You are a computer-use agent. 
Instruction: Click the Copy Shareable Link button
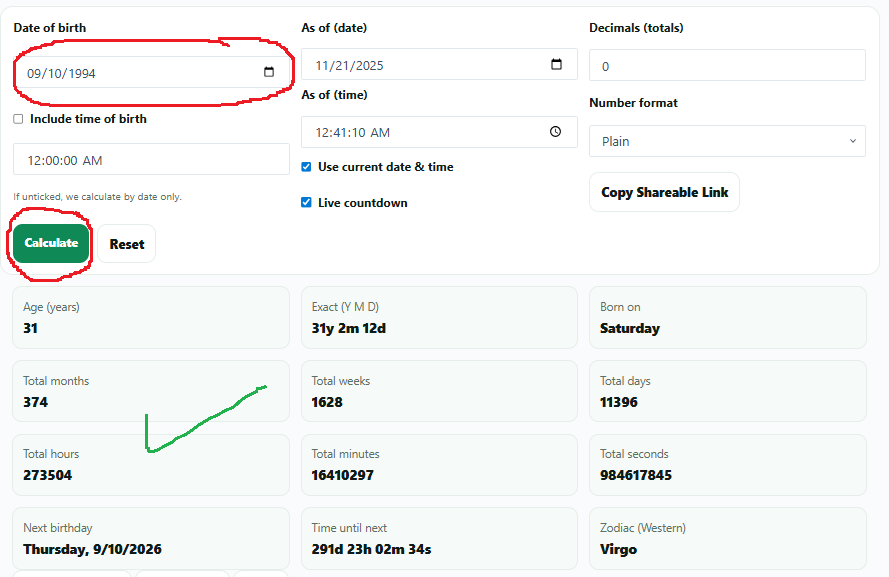664,192
